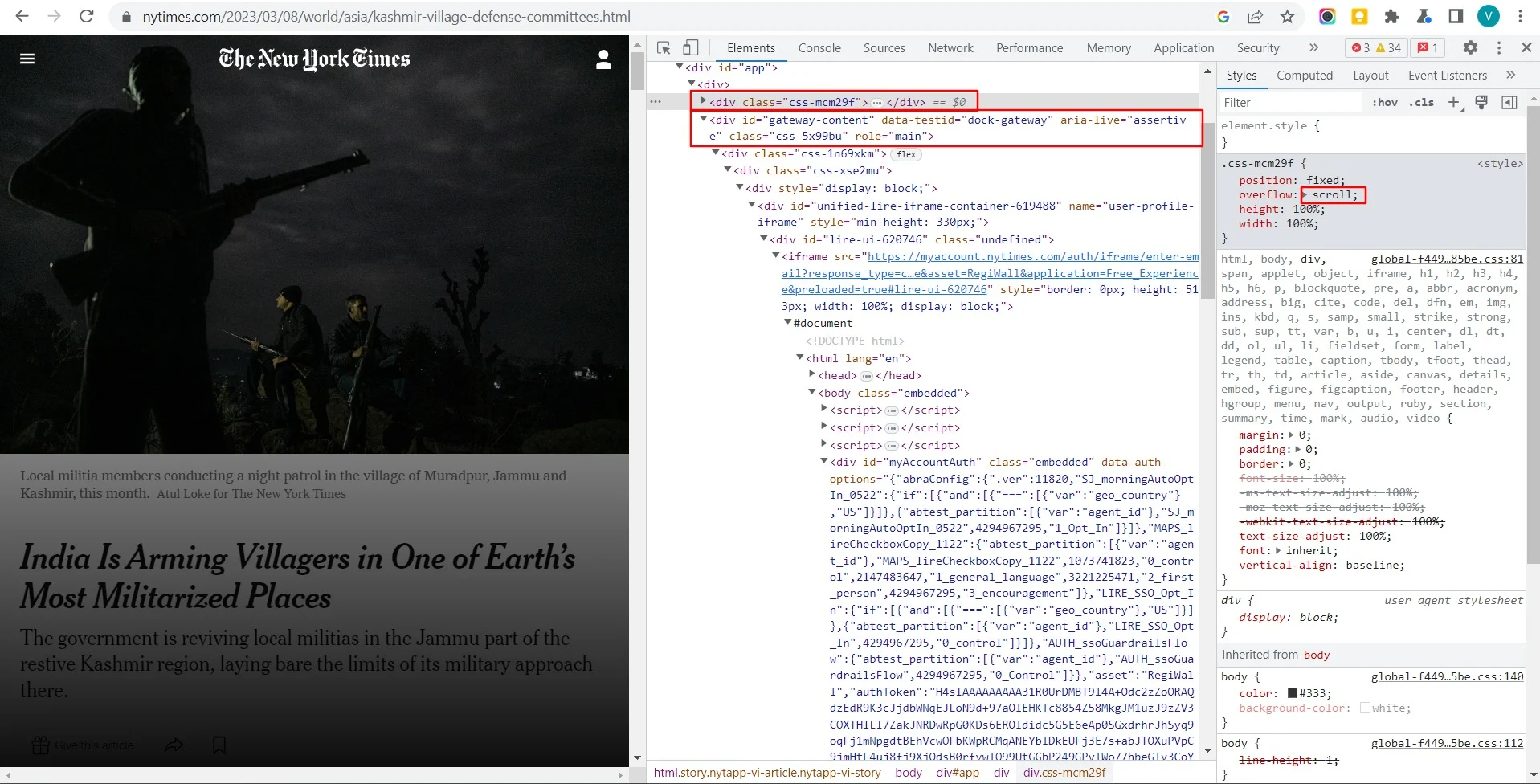Toggle the .cls class editor
The height and width of the screenshot is (784, 1540).
click(x=1421, y=103)
